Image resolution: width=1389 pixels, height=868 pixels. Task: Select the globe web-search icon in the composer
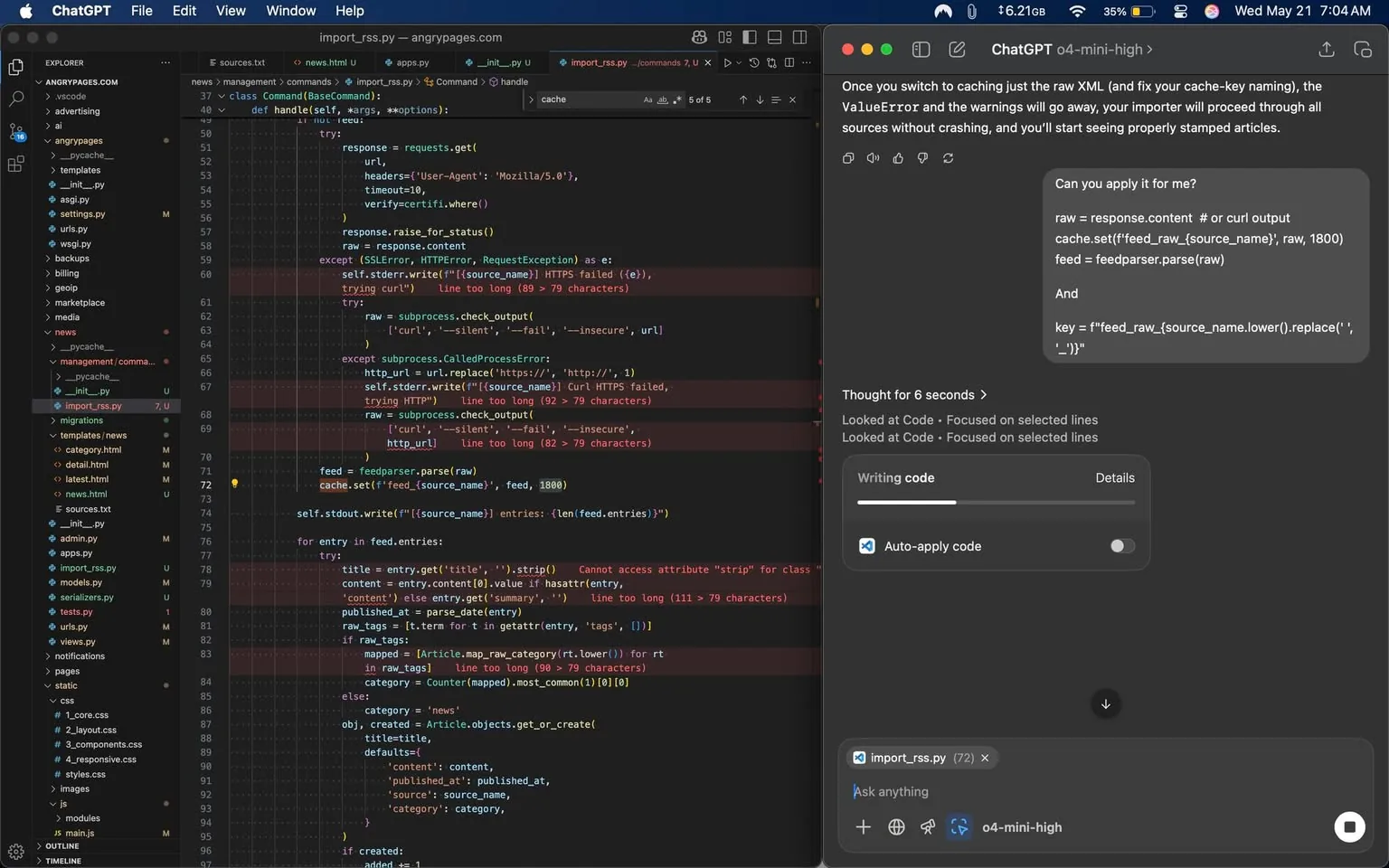pos(896,826)
